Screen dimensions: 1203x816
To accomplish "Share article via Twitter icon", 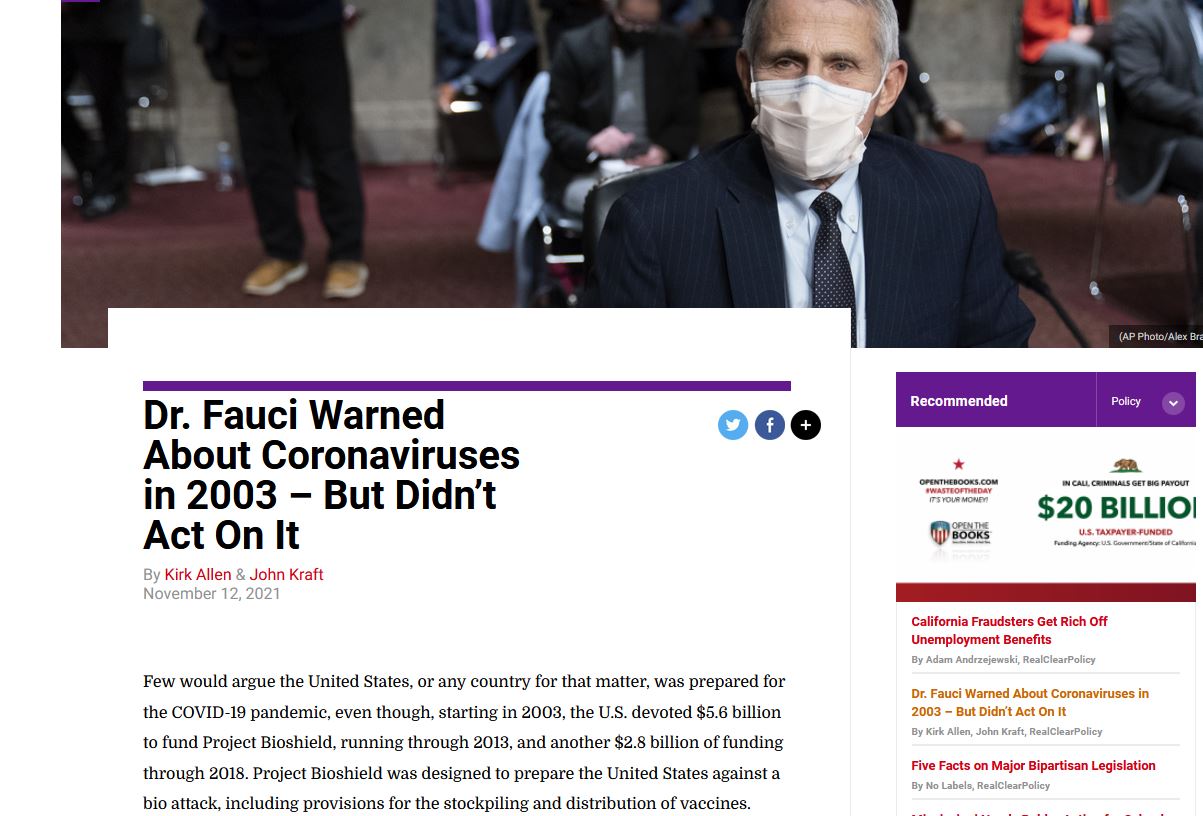I will pos(733,425).
